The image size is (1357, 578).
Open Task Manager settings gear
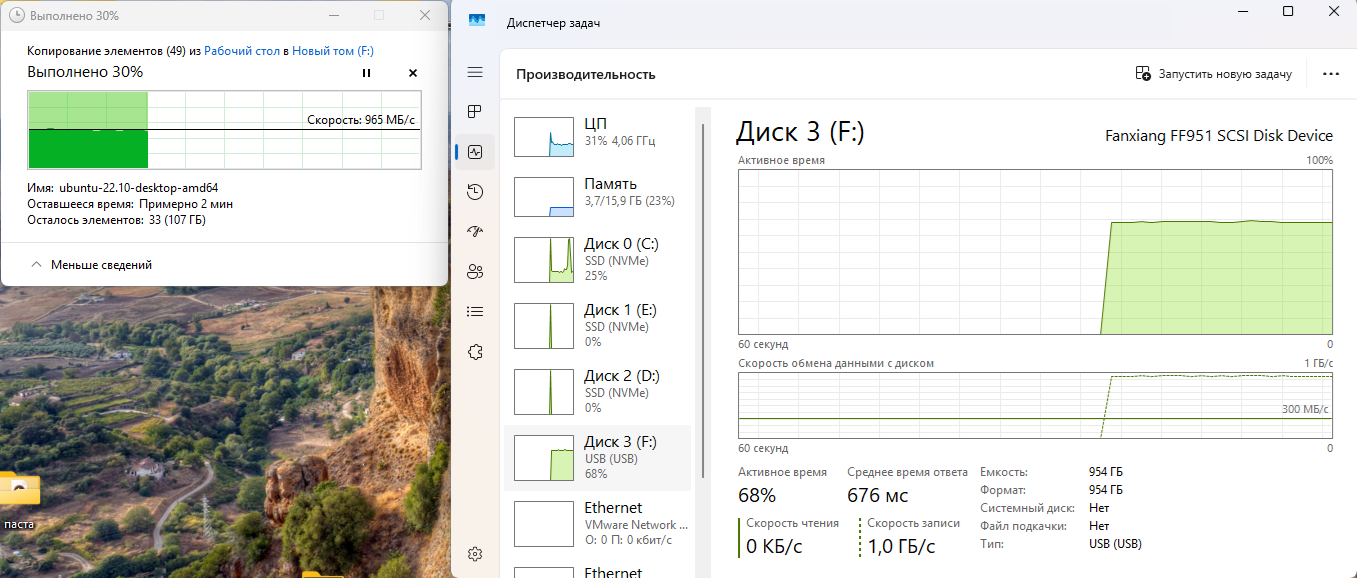pyautogui.click(x=475, y=554)
